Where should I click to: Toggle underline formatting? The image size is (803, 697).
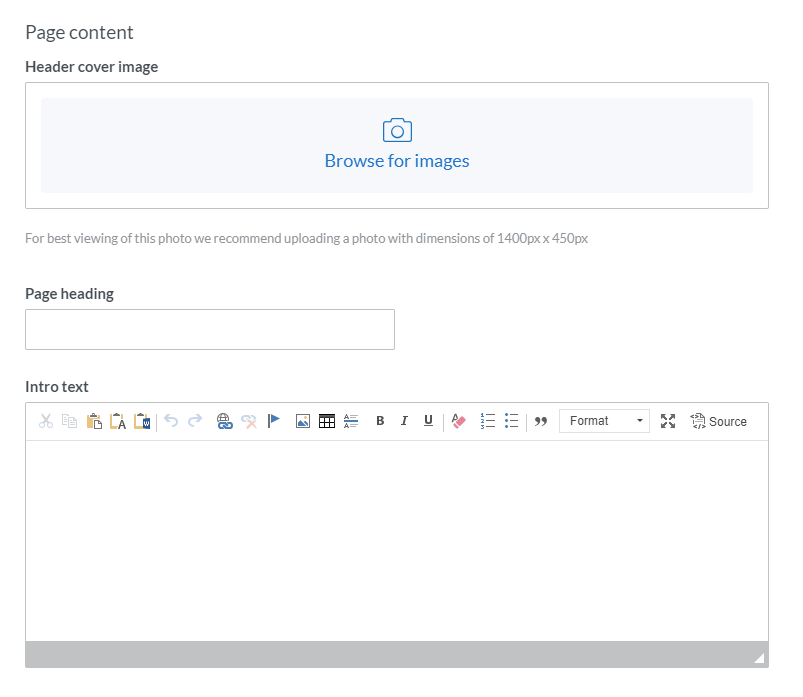point(428,421)
